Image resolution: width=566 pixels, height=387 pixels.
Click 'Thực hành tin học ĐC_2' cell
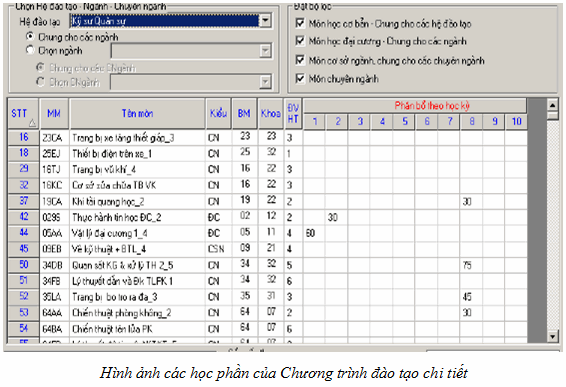(137, 217)
